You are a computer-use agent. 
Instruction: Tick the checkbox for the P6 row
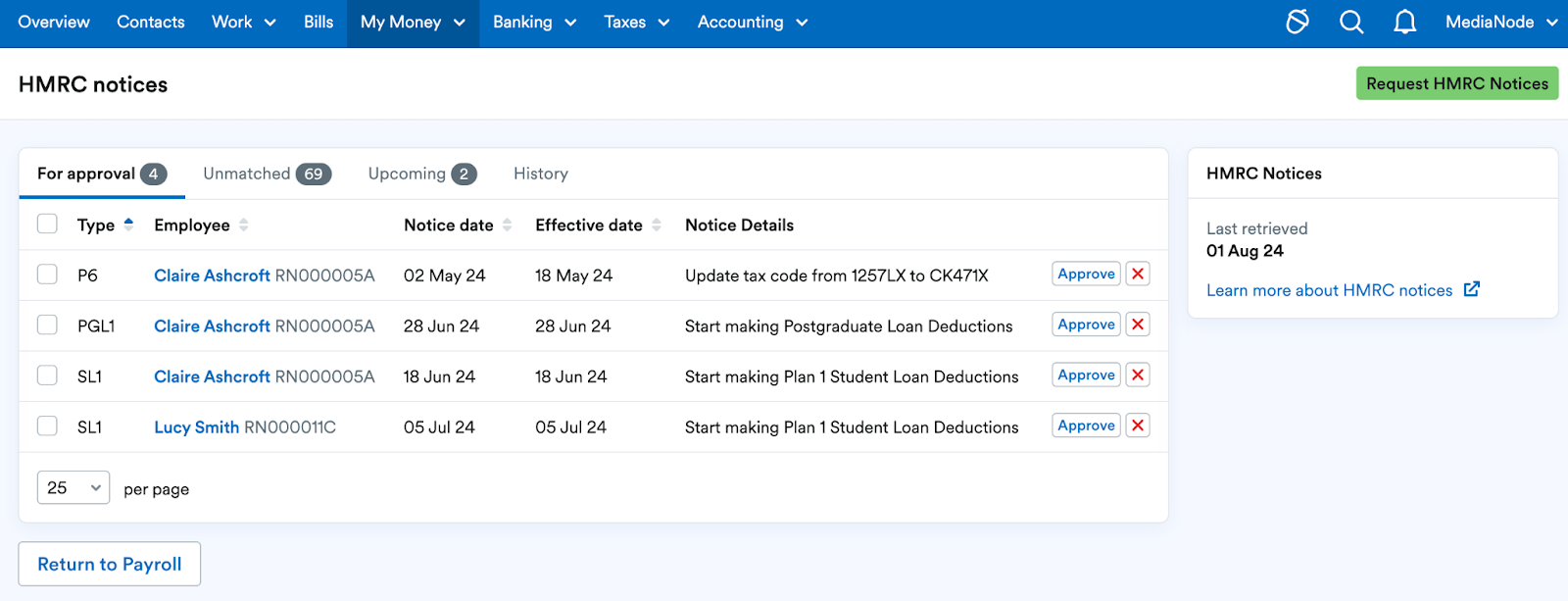(47, 274)
